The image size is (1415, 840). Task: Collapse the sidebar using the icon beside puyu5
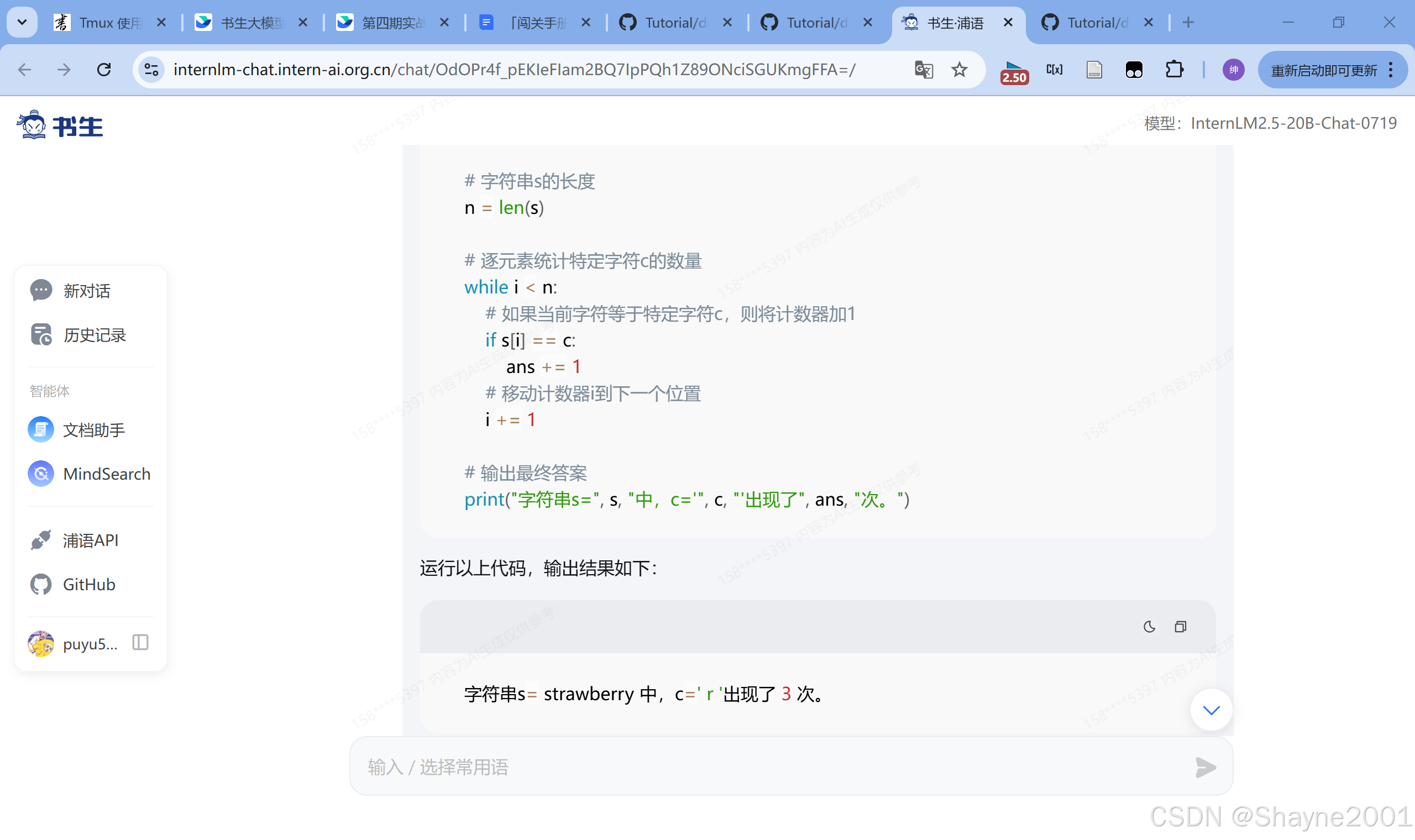(x=139, y=643)
